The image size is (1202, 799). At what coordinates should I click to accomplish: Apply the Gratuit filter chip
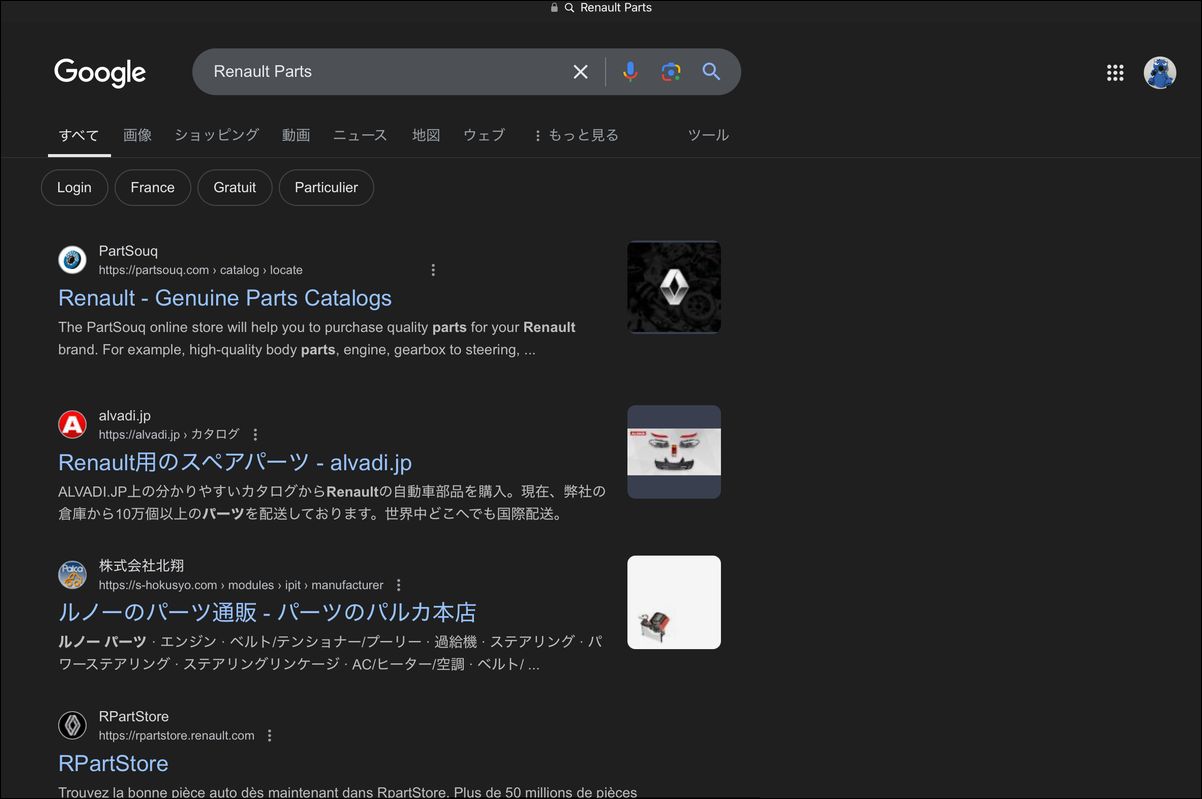point(235,188)
